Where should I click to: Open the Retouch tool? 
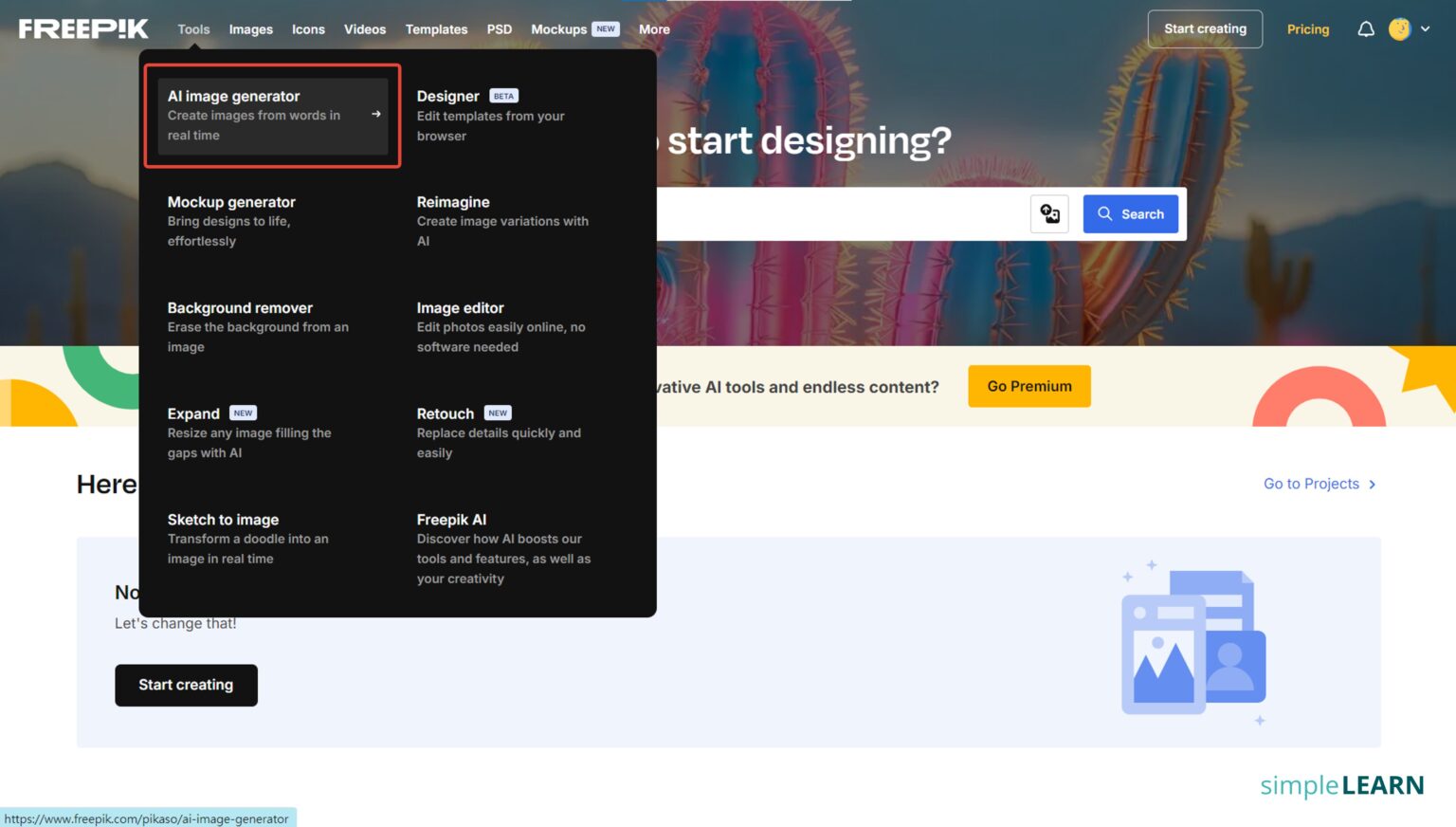[445, 413]
